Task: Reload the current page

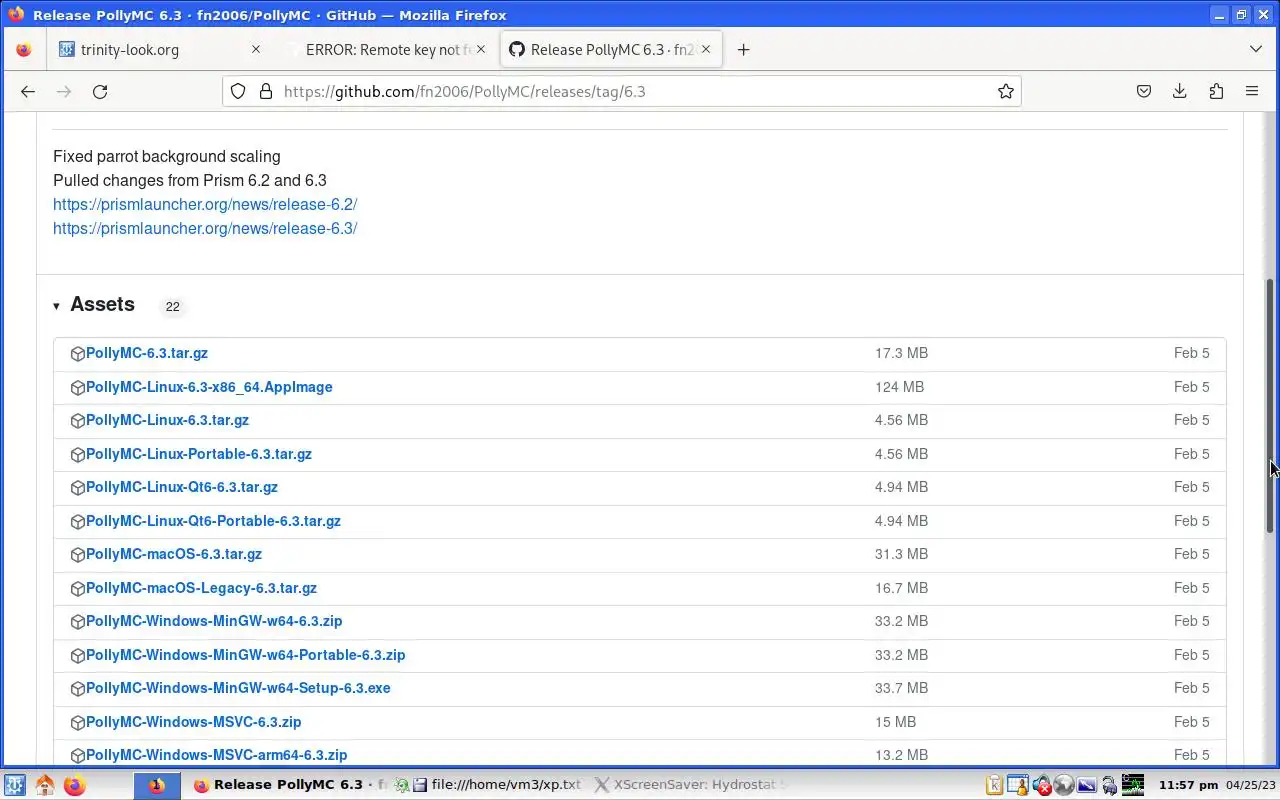Action: click(100, 91)
